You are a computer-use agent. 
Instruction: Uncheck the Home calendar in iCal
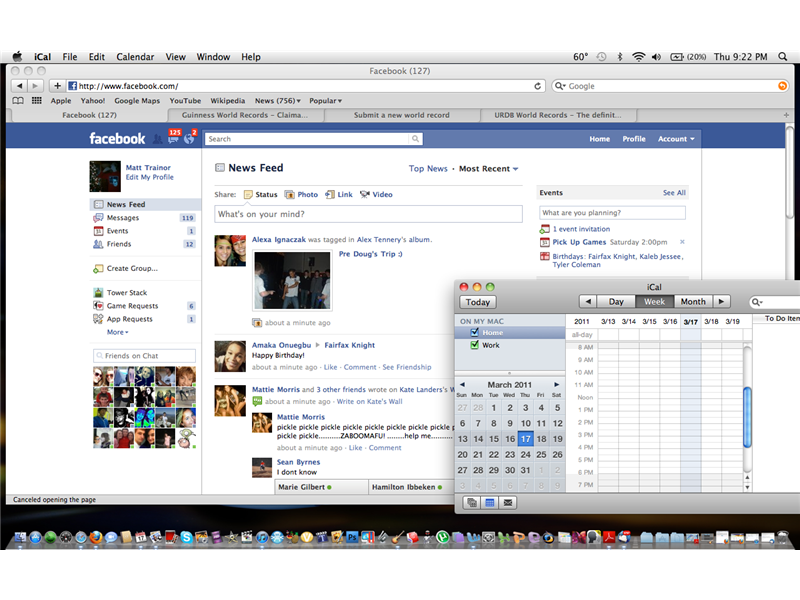(473, 330)
